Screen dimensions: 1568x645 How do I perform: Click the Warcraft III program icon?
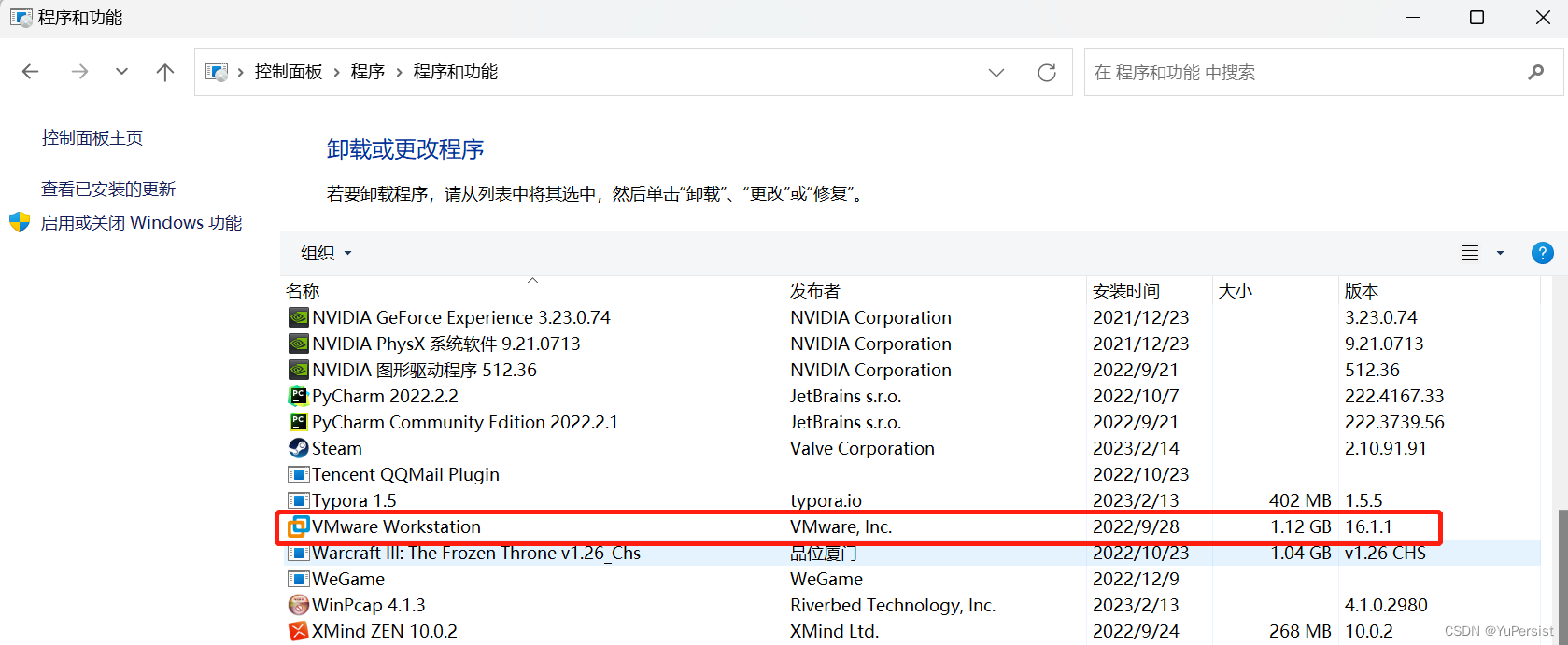(x=298, y=553)
